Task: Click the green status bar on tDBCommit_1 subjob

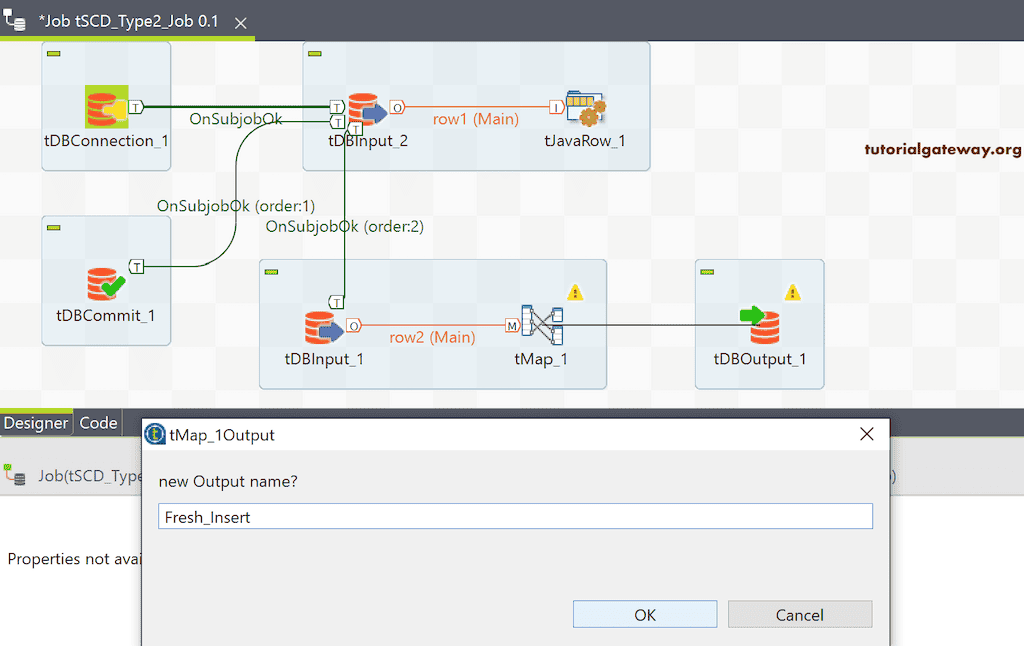Action: tap(52, 229)
